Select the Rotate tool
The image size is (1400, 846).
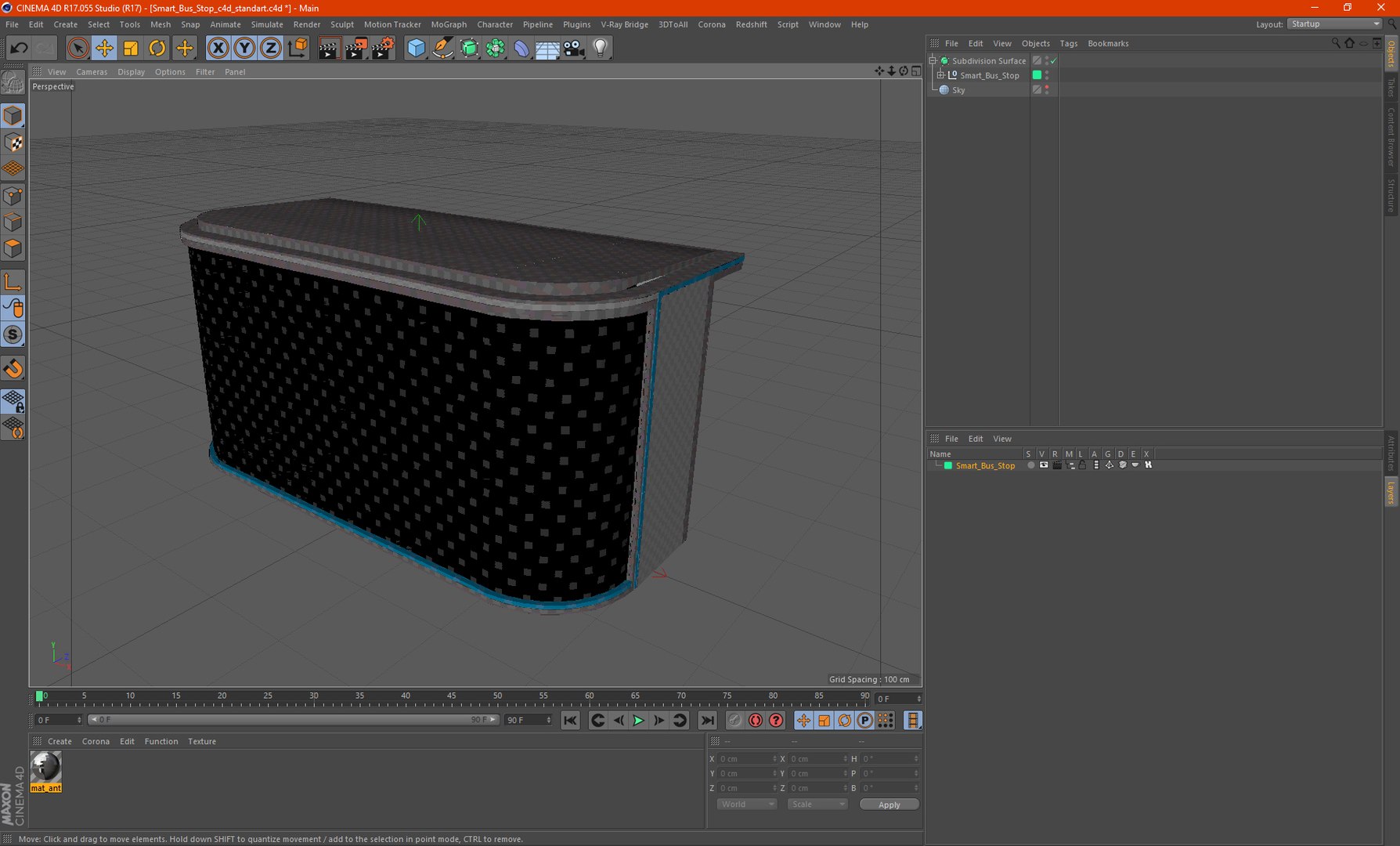[157, 49]
